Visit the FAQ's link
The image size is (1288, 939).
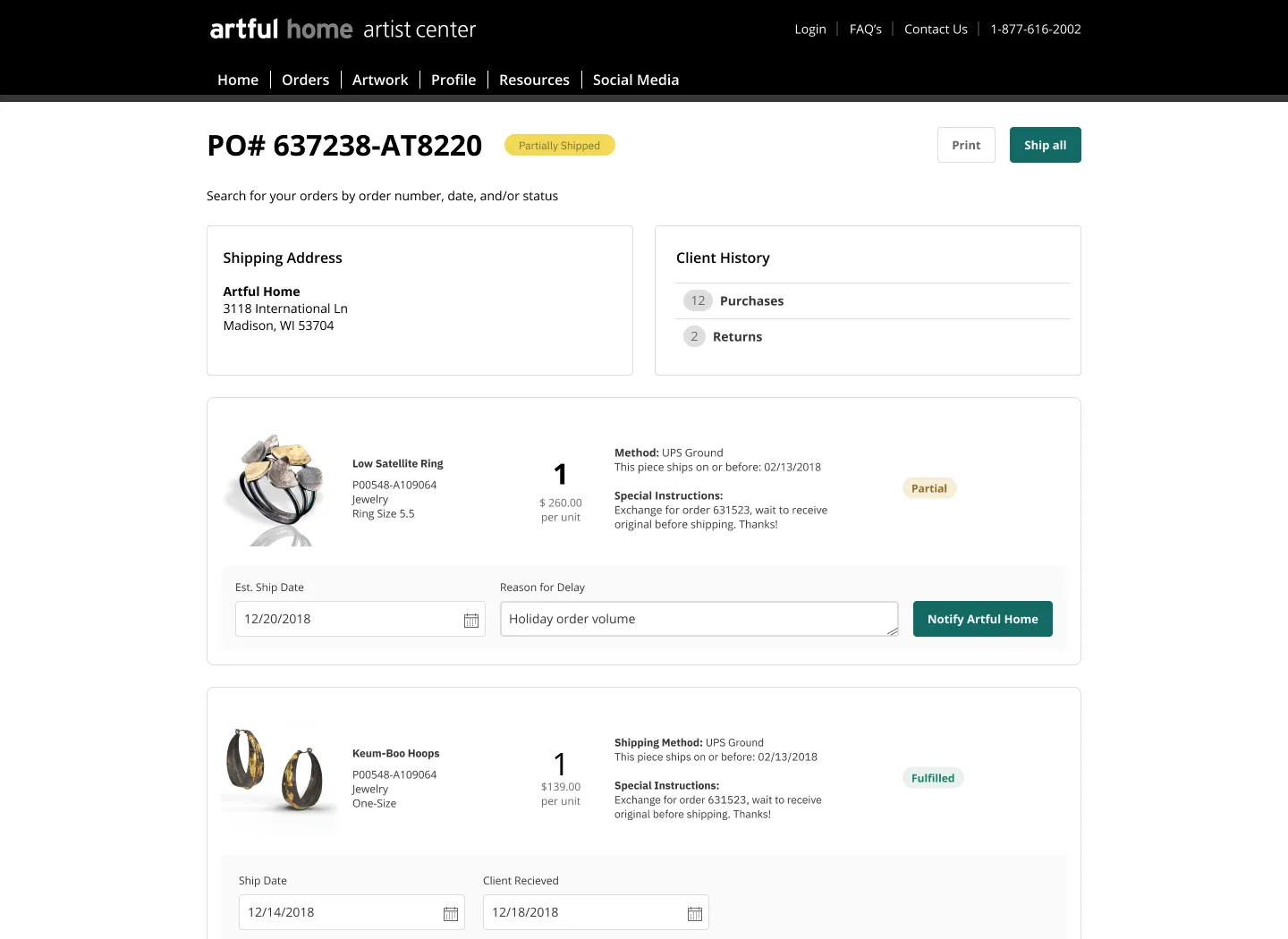pos(866,29)
